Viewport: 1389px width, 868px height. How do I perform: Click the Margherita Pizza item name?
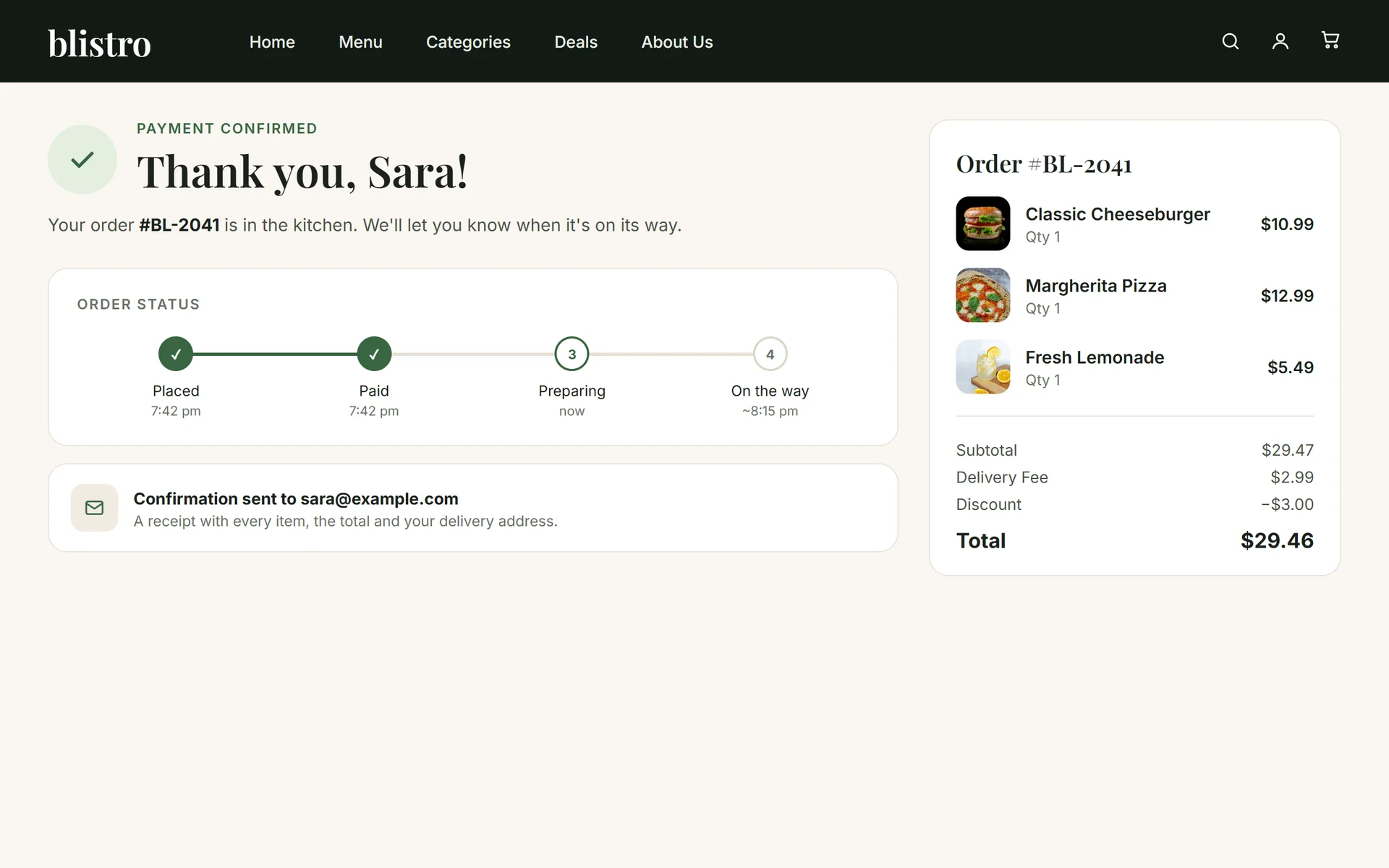pyautogui.click(x=1096, y=286)
